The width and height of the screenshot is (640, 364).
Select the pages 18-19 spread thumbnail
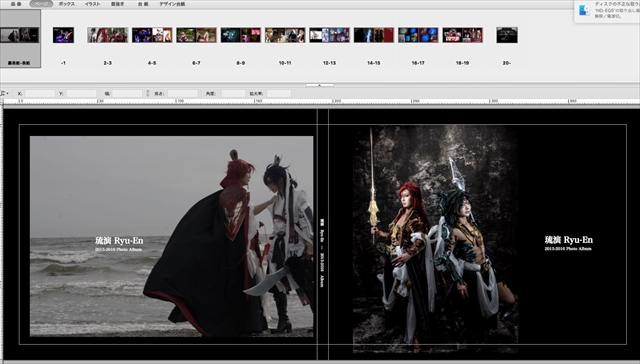coord(462,35)
